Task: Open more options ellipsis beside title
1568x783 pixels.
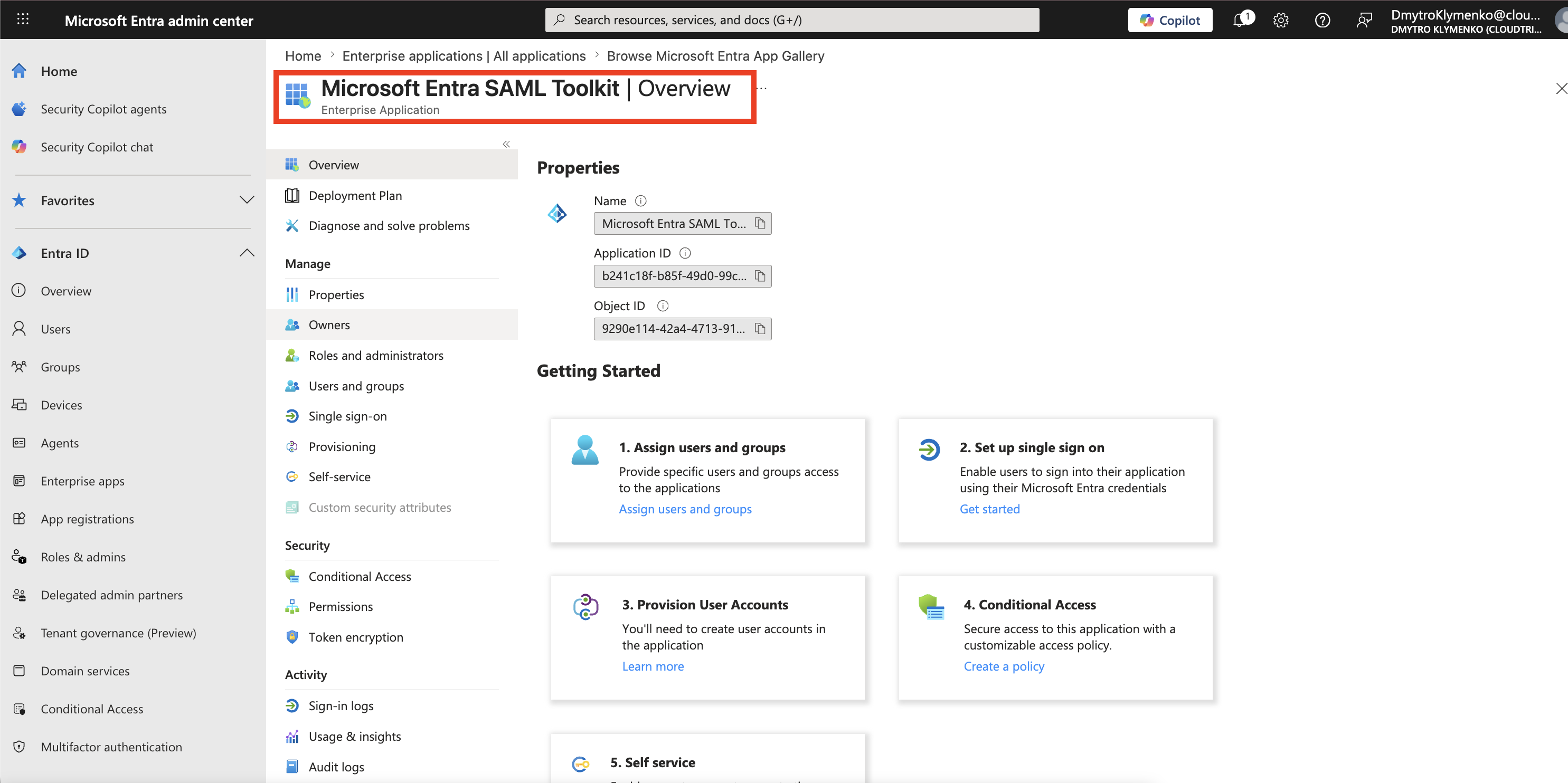Action: 762,89
